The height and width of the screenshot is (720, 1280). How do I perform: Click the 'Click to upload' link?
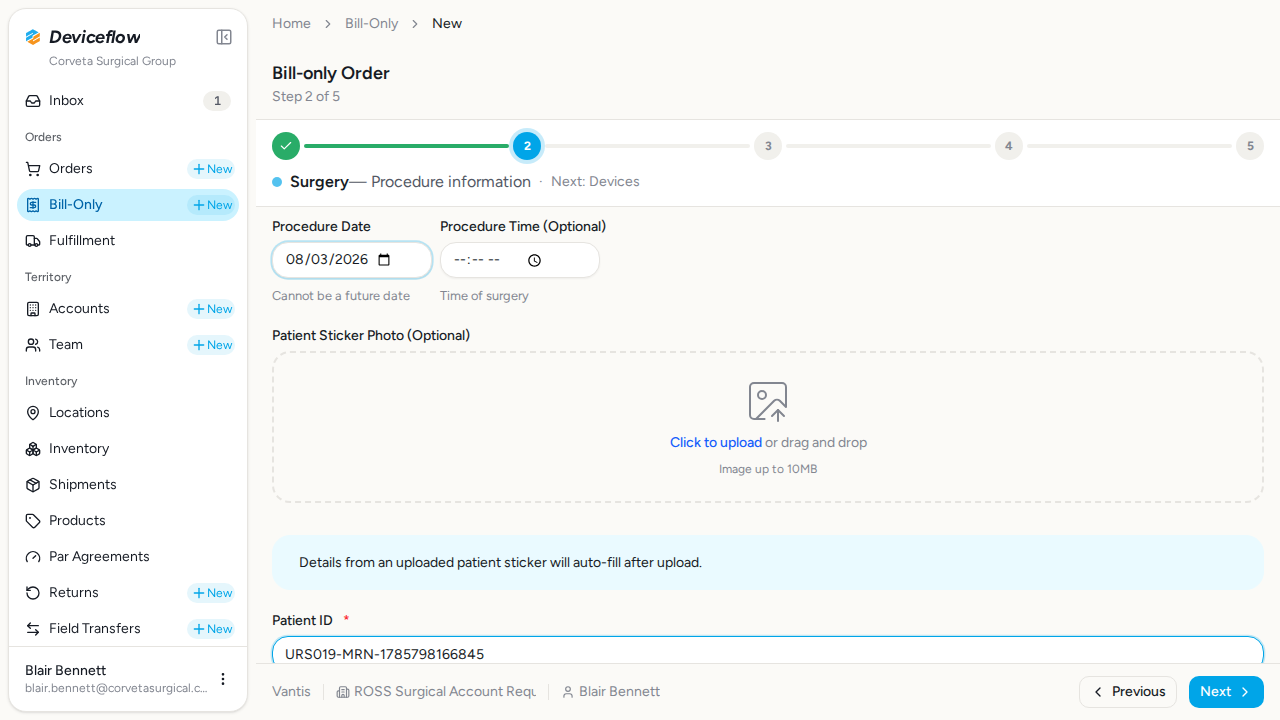pyautogui.click(x=716, y=442)
